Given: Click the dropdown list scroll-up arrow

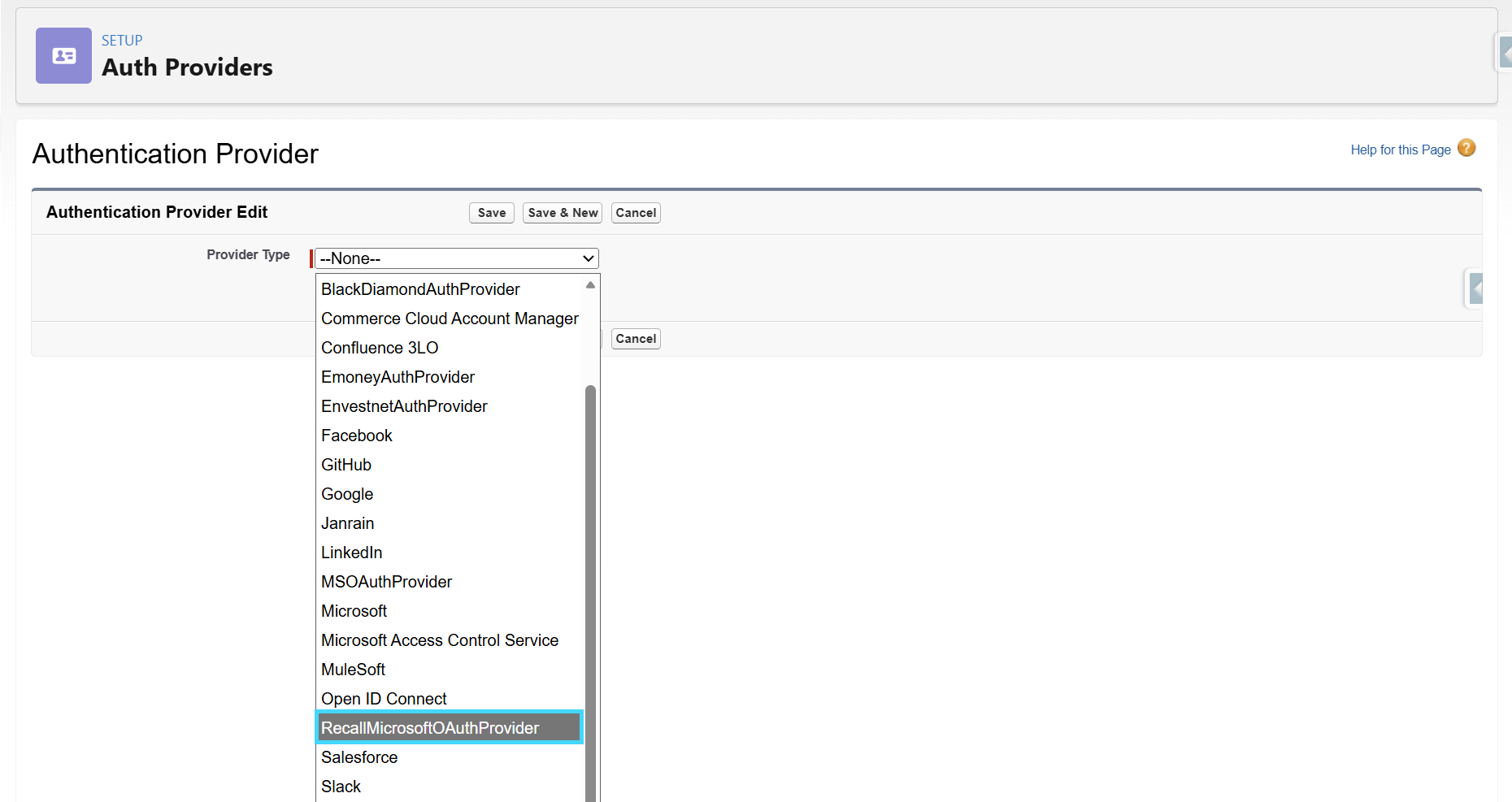Looking at the screenshot, I should click(590, 285).
